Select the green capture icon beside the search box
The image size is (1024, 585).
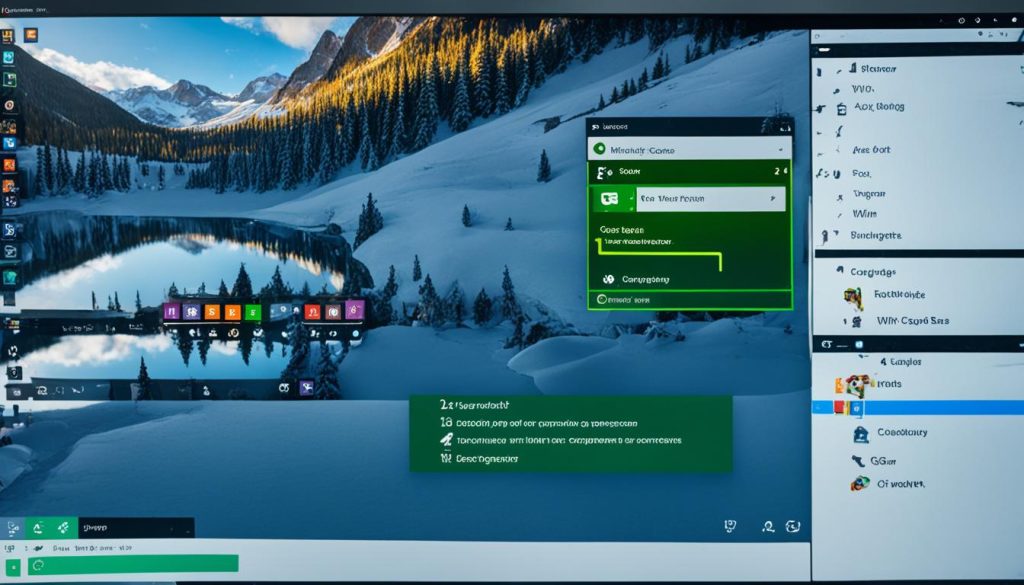pyautogui.click(x=611, y=197)
